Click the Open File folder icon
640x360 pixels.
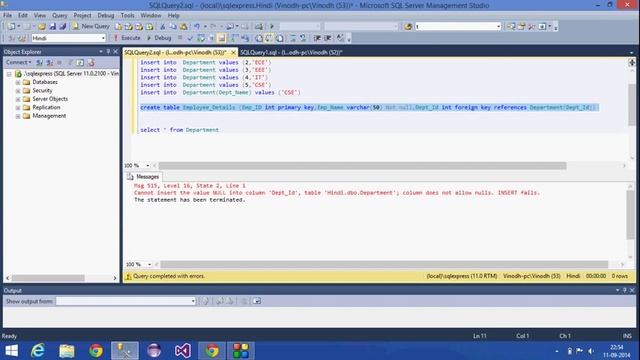coord(42,27)
